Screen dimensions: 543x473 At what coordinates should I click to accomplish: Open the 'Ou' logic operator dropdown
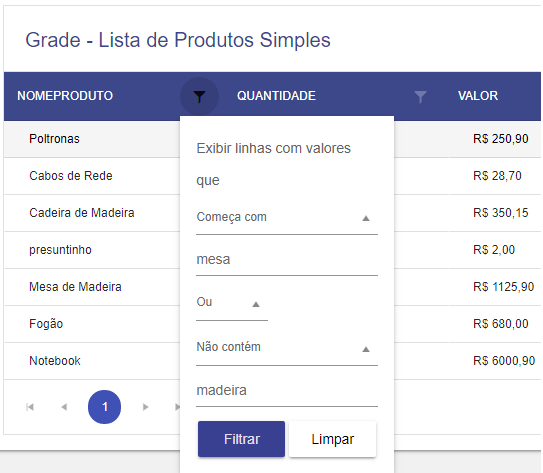coord(232,303)
